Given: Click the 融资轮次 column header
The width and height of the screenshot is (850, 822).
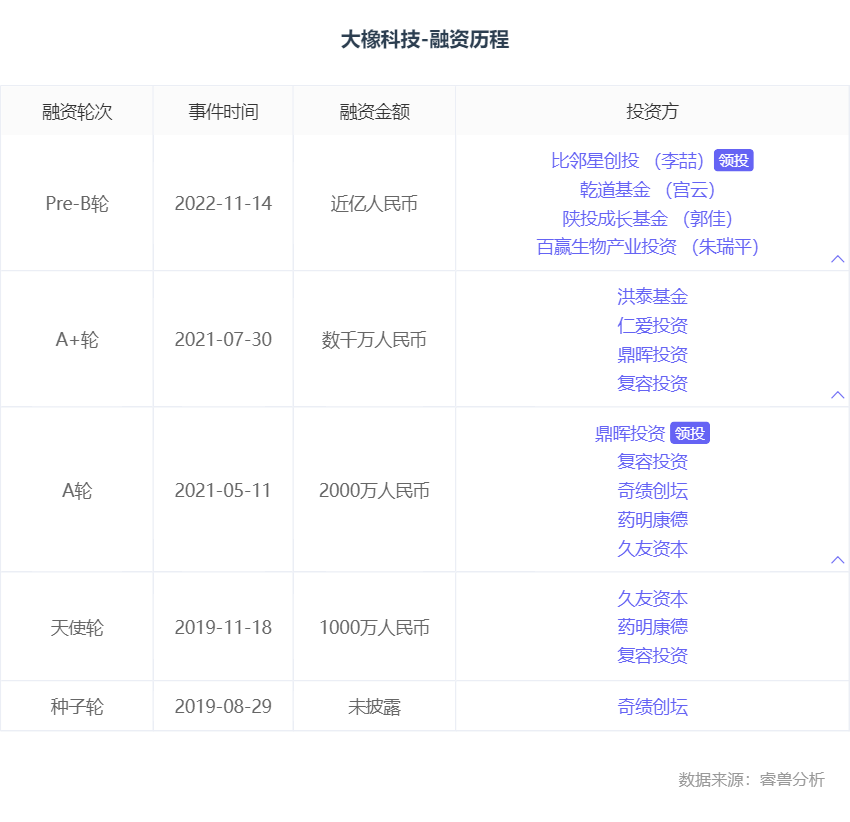Looking at the screenshot, I should pos(77,111).
